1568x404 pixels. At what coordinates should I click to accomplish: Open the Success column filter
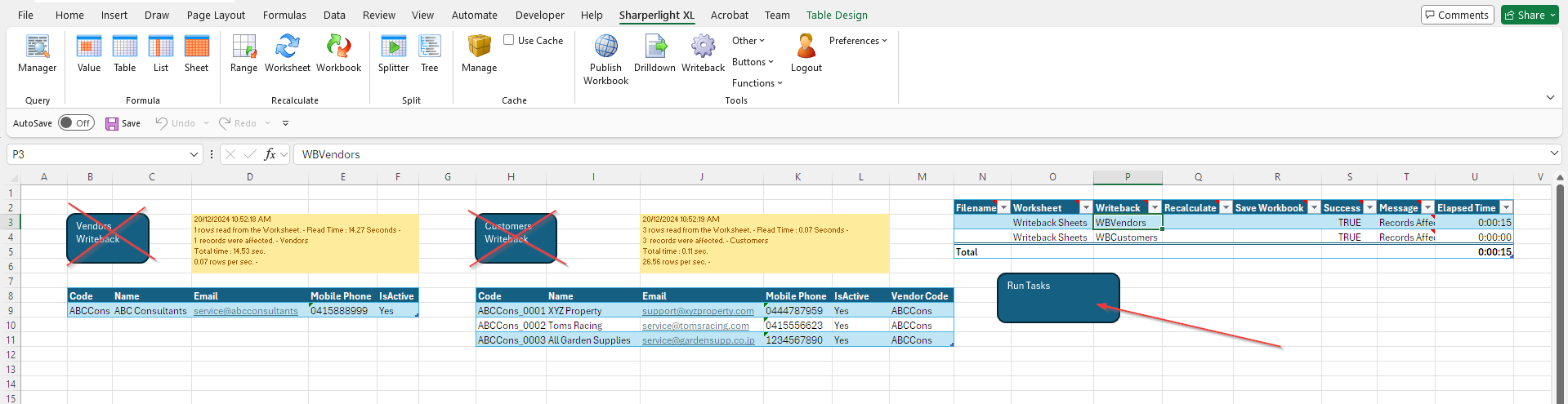tap(1369, 208)
